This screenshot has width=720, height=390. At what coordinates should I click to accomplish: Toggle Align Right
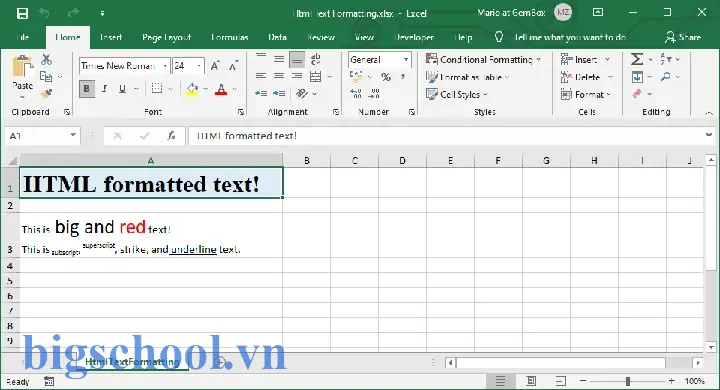(x=297, y=76)
